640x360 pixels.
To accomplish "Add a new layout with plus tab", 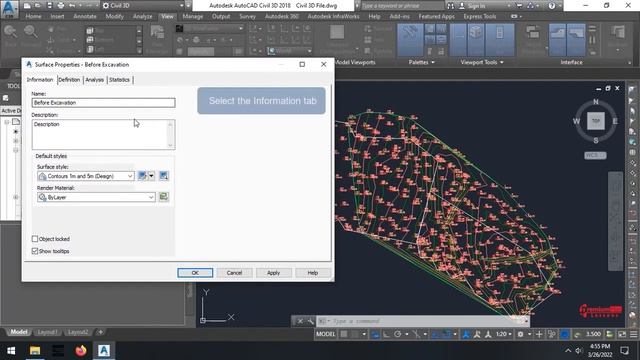I will 100,332.
